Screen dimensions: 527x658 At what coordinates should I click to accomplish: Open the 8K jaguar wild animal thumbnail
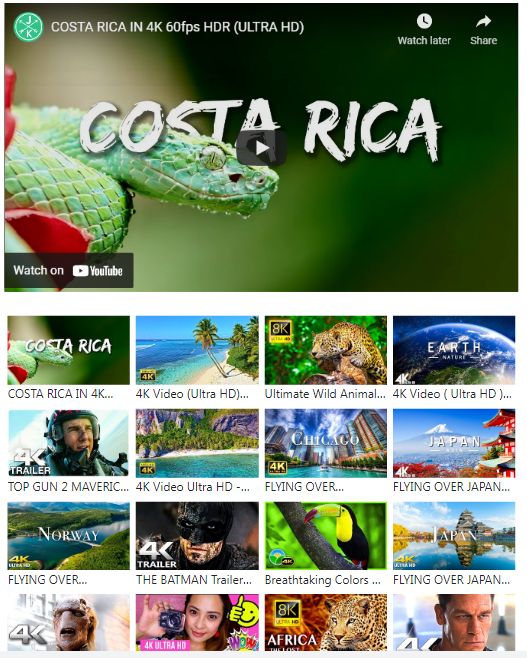coord(326,350)
